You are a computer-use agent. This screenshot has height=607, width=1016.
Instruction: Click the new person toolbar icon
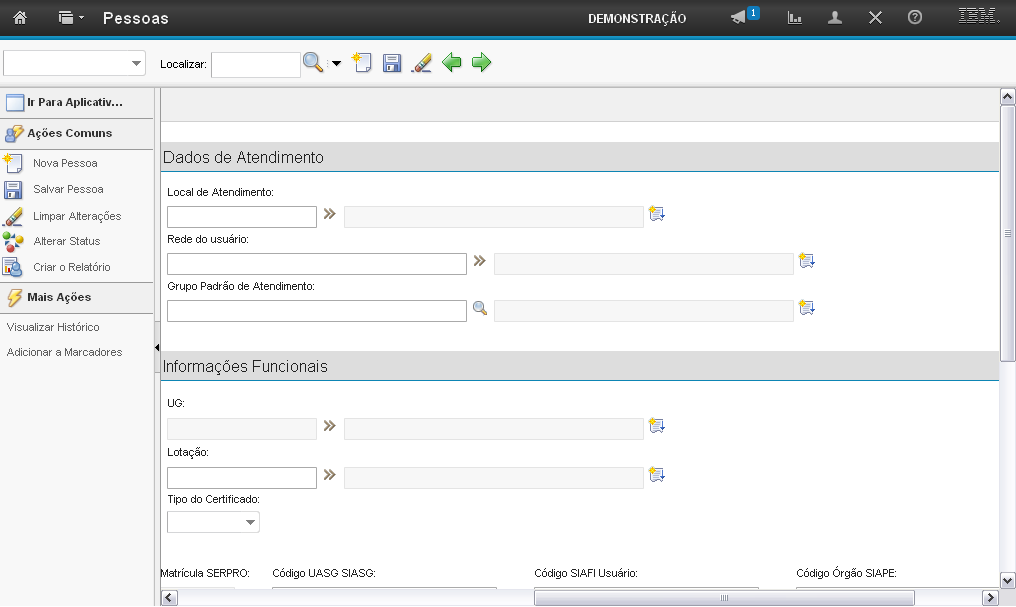pos(362,63)
